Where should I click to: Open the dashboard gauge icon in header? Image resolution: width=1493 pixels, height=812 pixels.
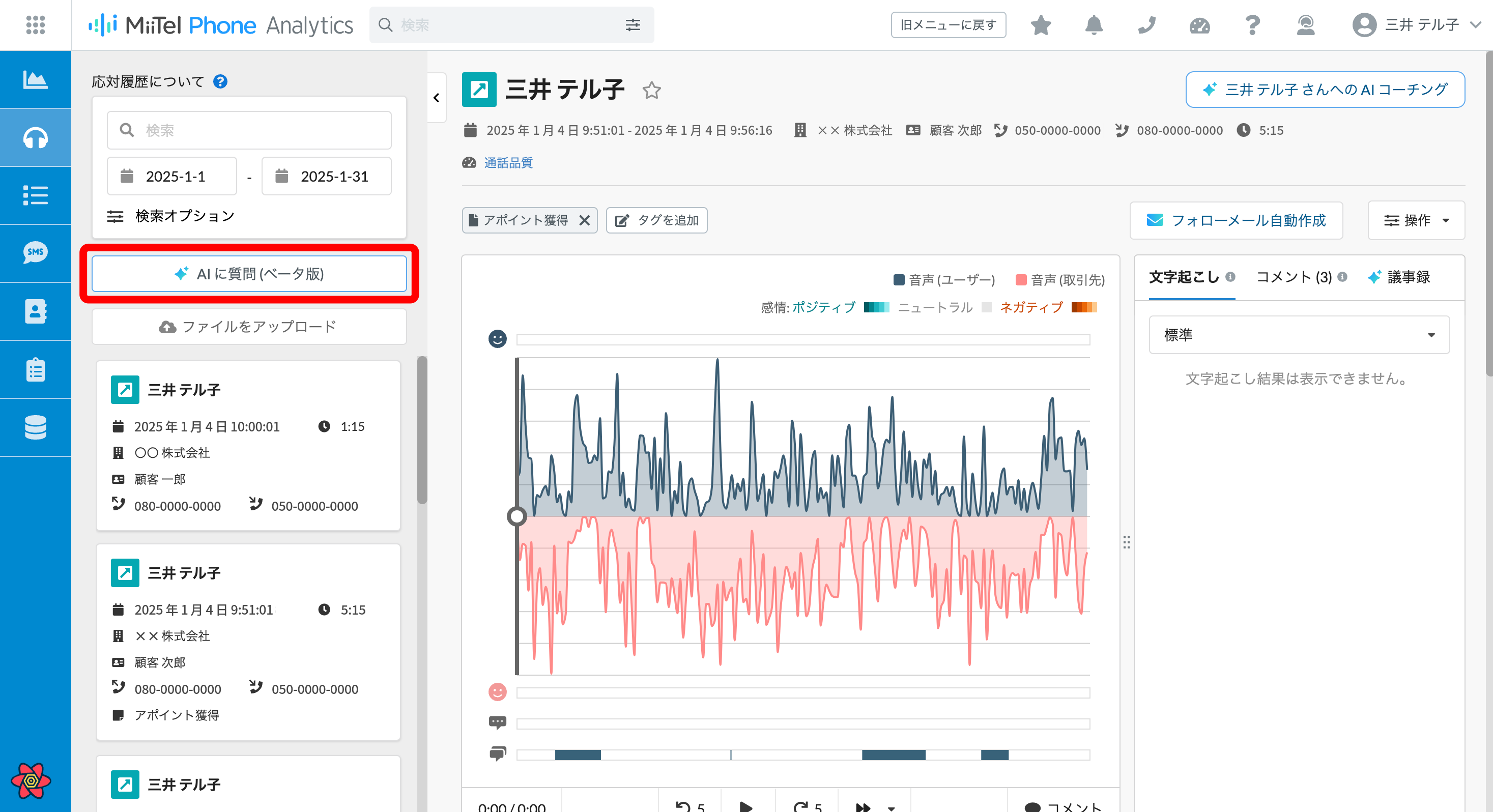pyautogui.click(x=1199, y=25)
